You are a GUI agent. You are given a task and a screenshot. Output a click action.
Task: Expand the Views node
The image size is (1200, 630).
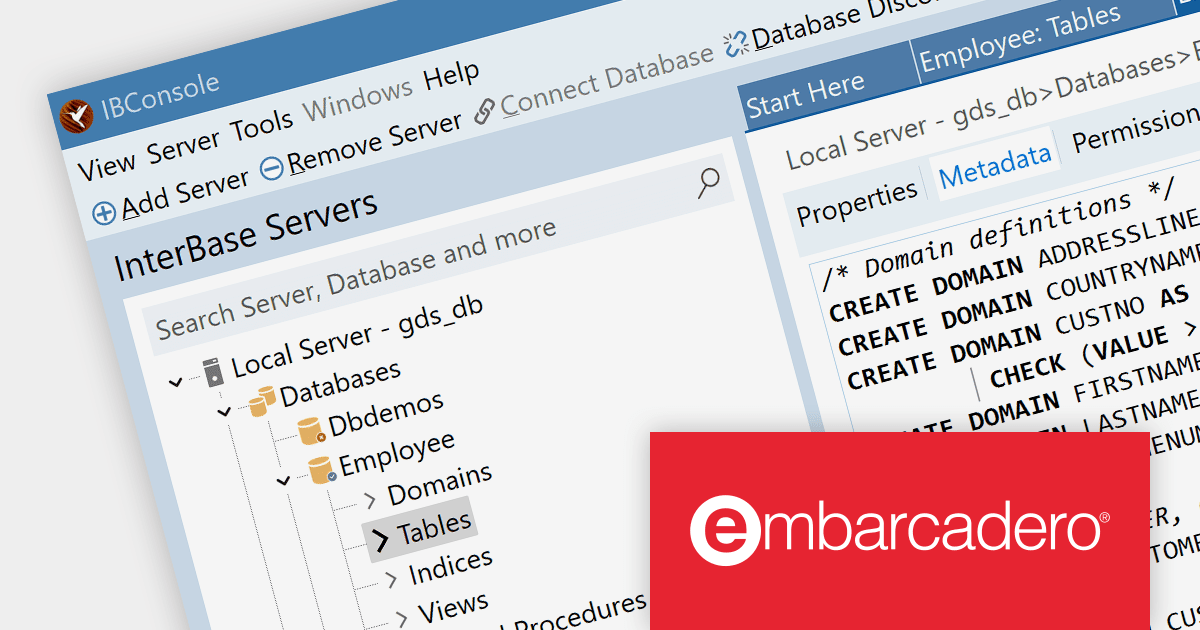tap(402, 618)
